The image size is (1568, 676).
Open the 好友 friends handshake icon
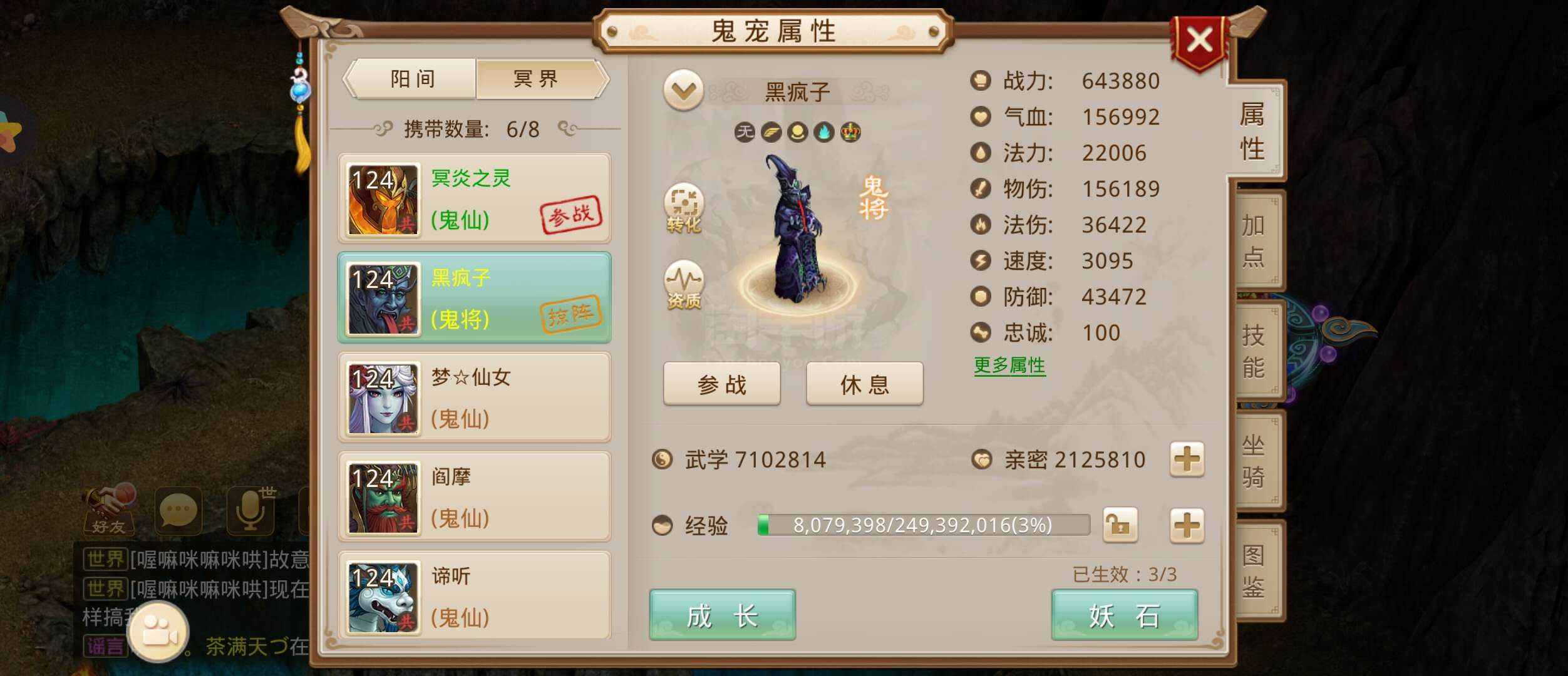(x=110, y=510)
